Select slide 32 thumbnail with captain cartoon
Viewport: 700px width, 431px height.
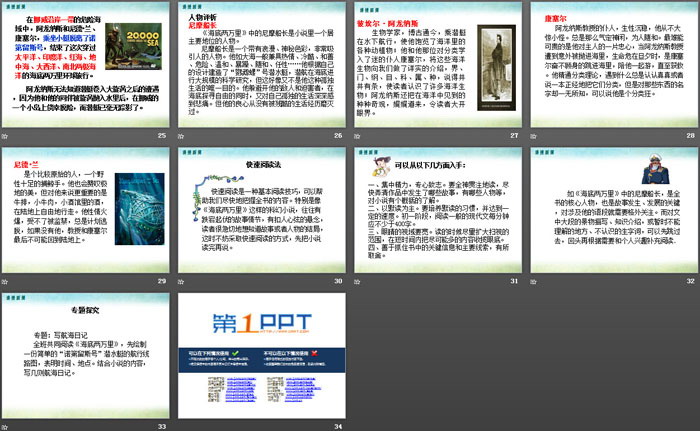pyautogui.click(x=614, y=210)
